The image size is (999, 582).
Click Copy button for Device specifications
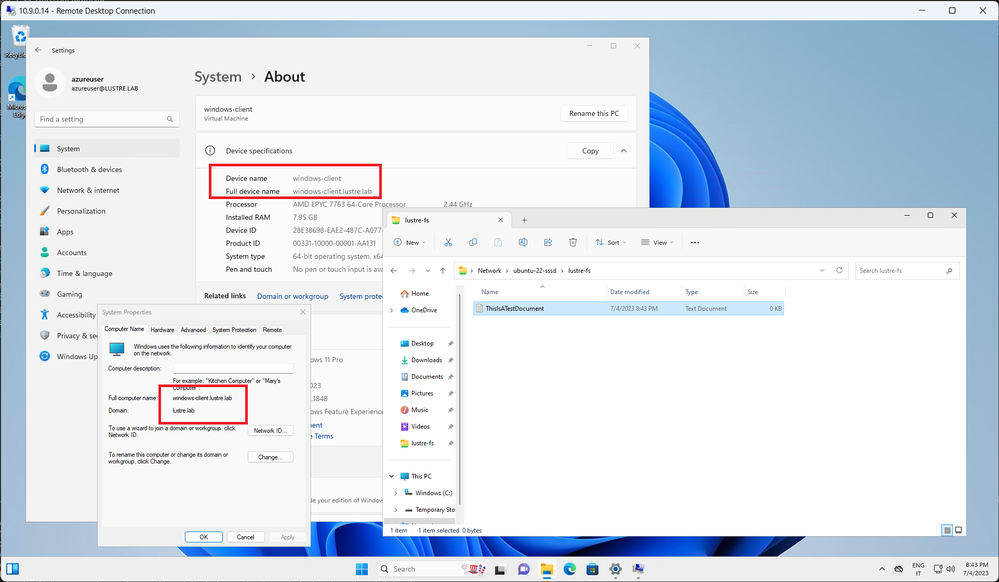click(590, 151)
